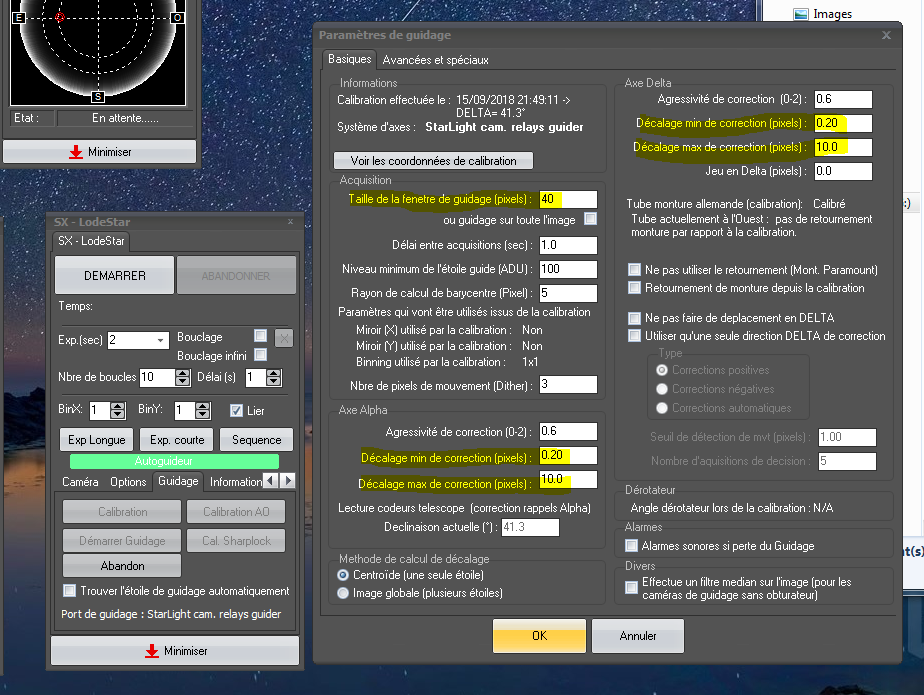
Task: Select the Guidage tab
Action: click(178, 482)
